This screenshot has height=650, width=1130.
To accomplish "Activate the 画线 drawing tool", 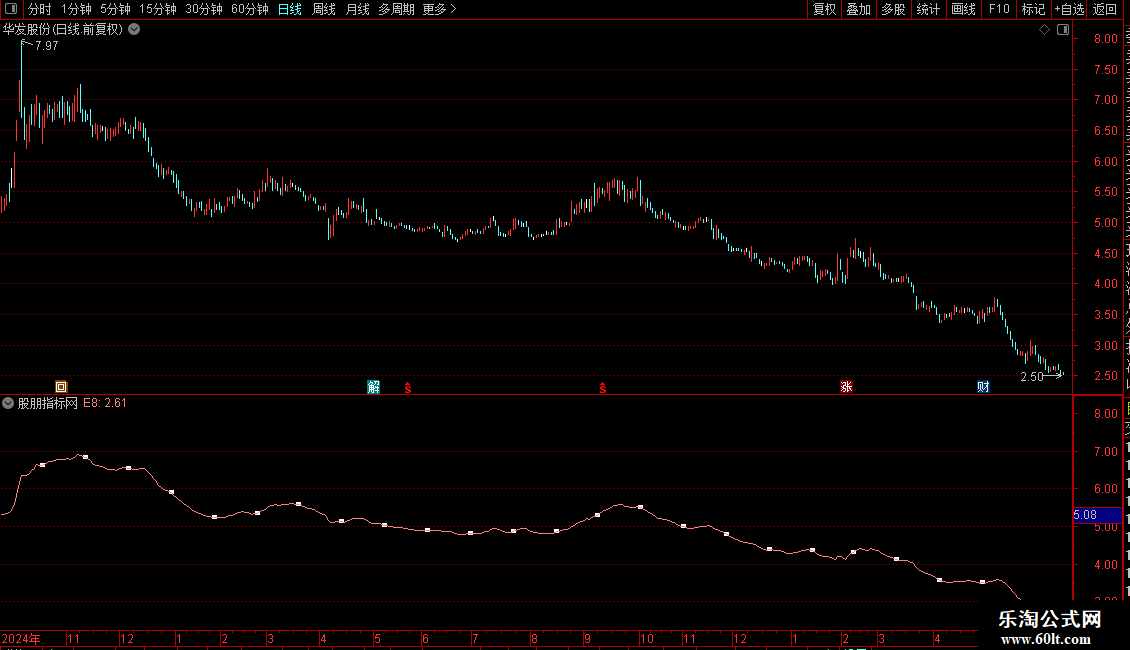I will pos(963,9).
